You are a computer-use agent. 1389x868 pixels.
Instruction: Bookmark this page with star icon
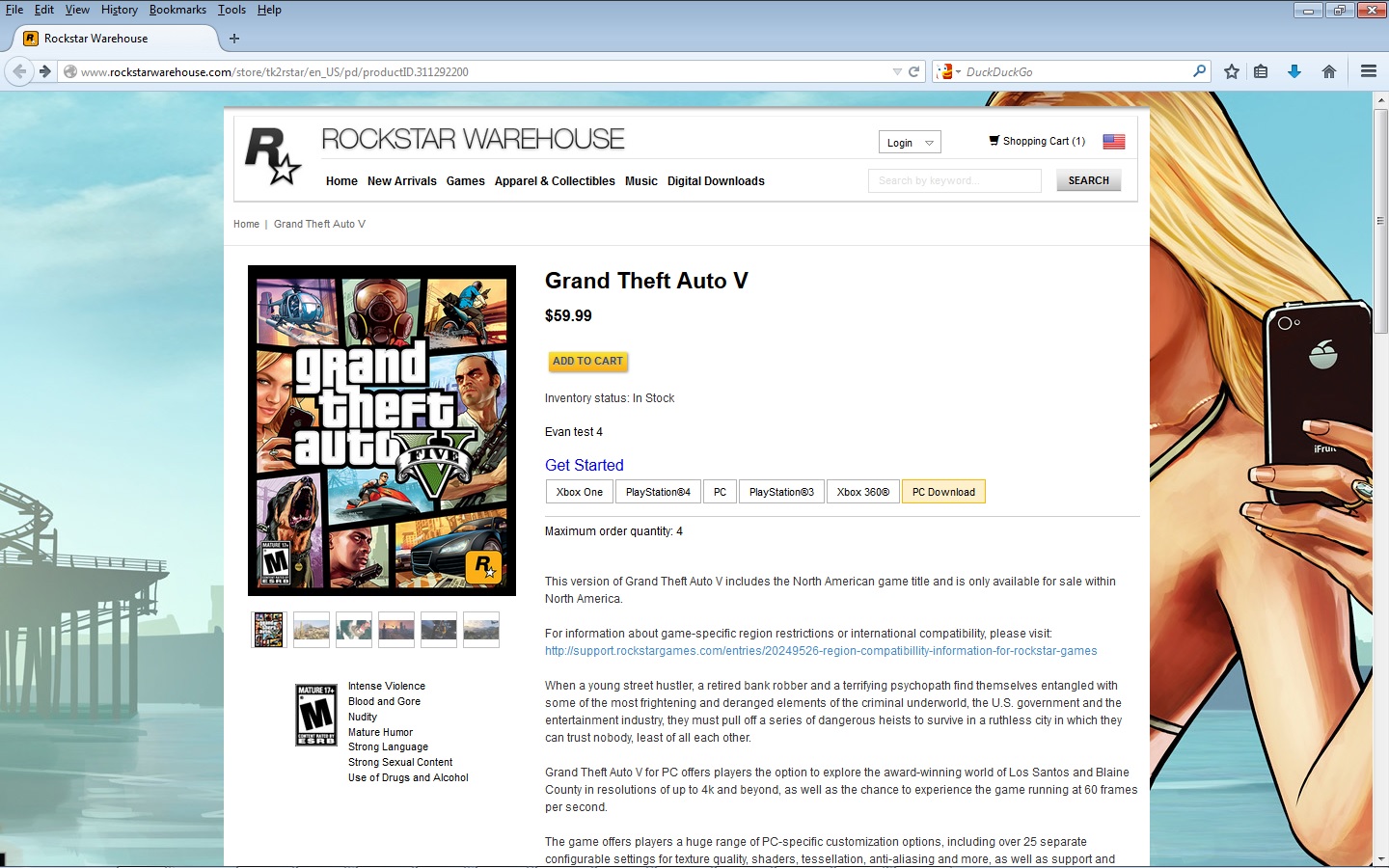click(1232, 71)
